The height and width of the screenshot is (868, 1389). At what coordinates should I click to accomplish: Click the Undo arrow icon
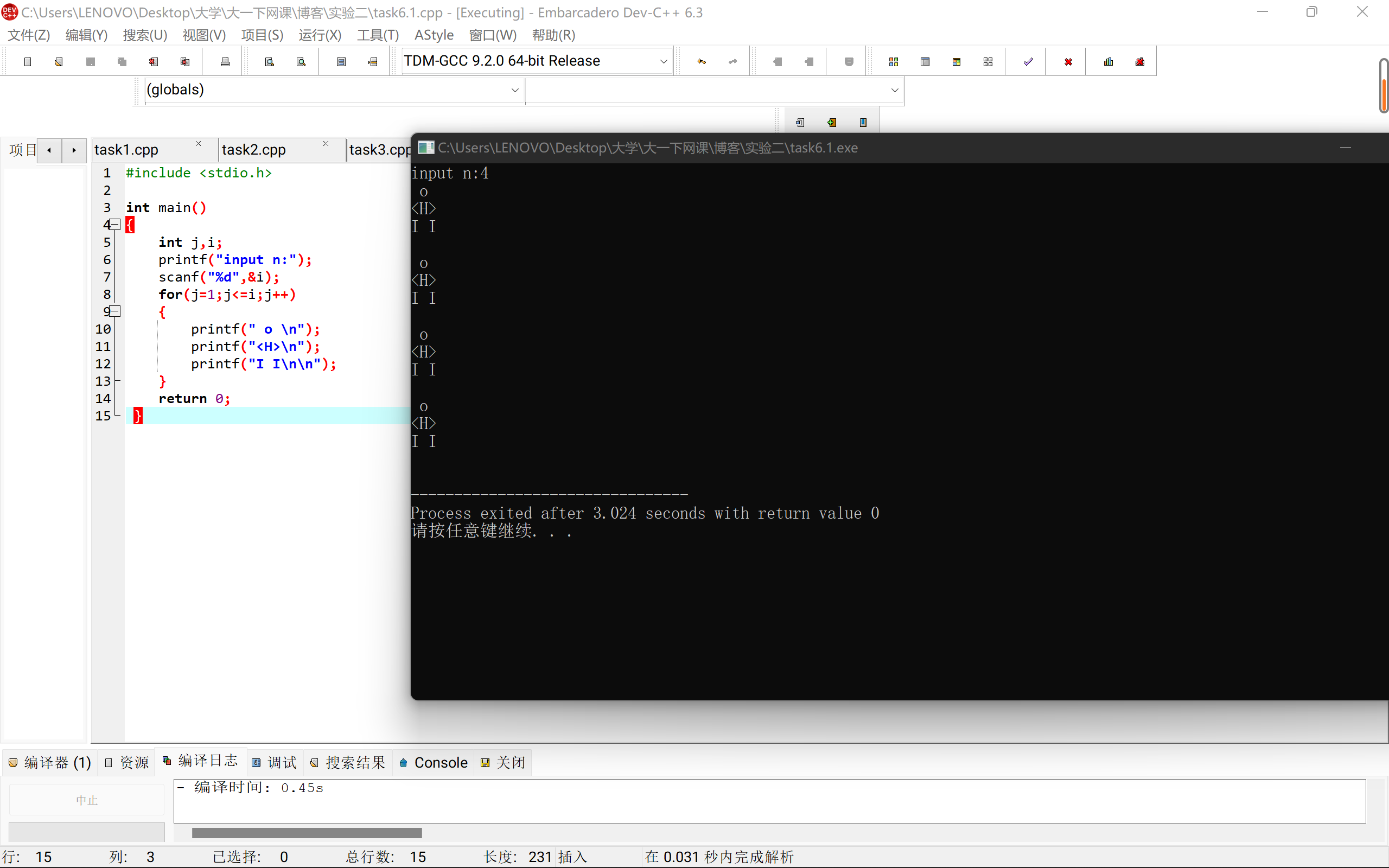point(702,62)
